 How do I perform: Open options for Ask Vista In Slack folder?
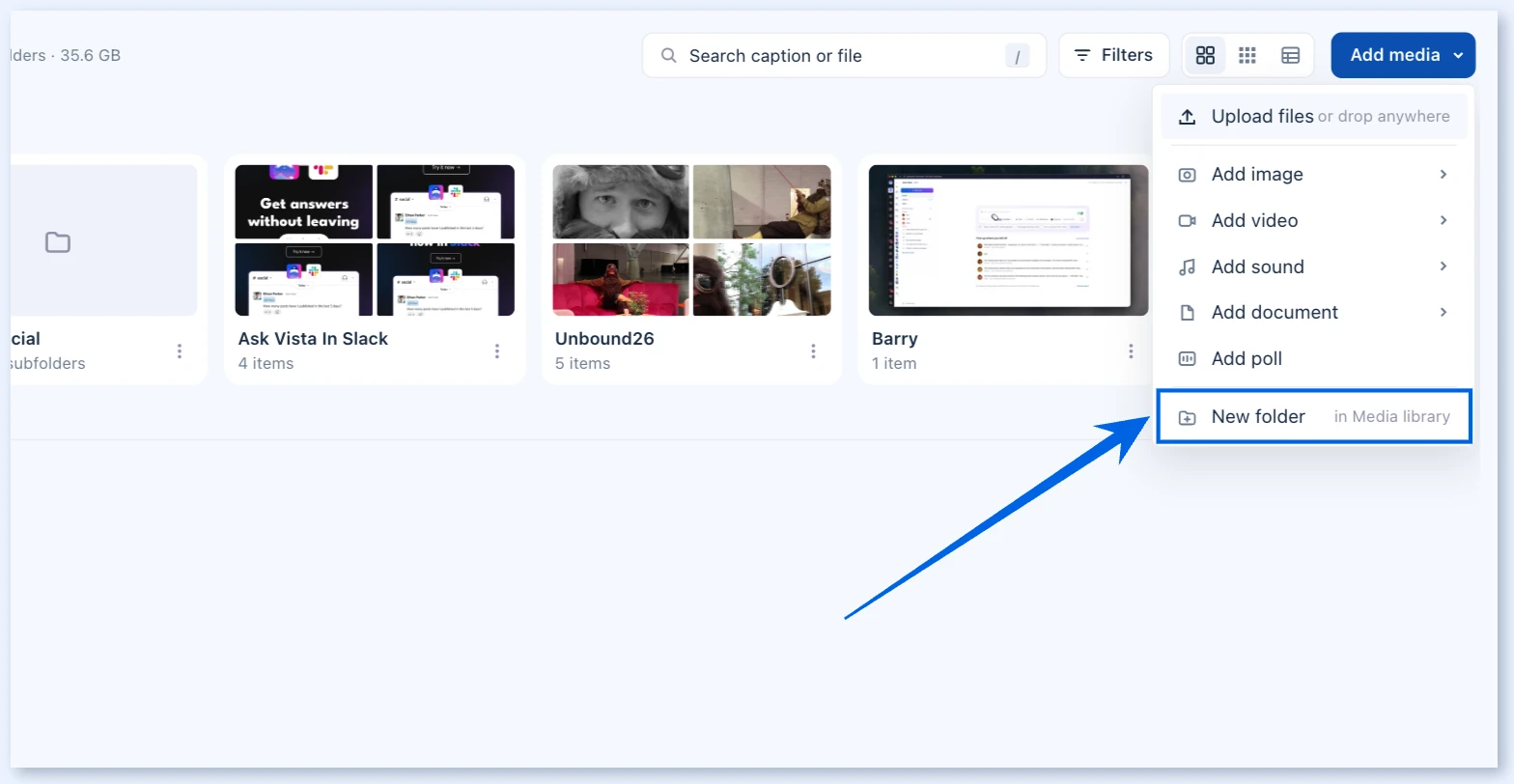click(497, 351)
